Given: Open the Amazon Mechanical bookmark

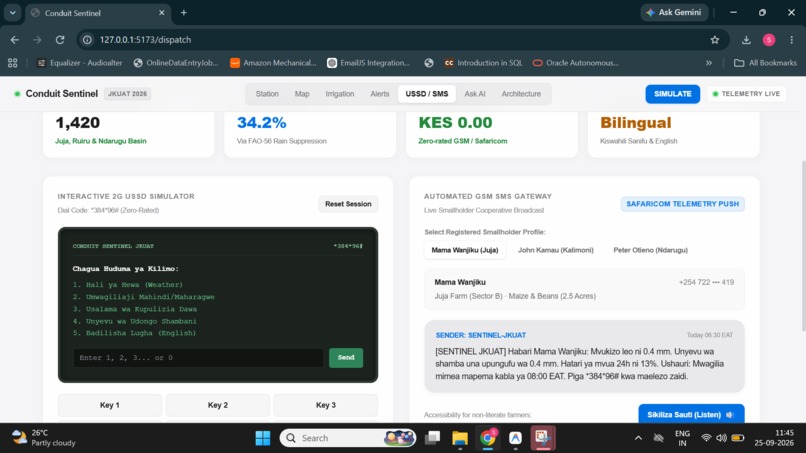Looking at the screenshot, I should (x=273, y=63).
